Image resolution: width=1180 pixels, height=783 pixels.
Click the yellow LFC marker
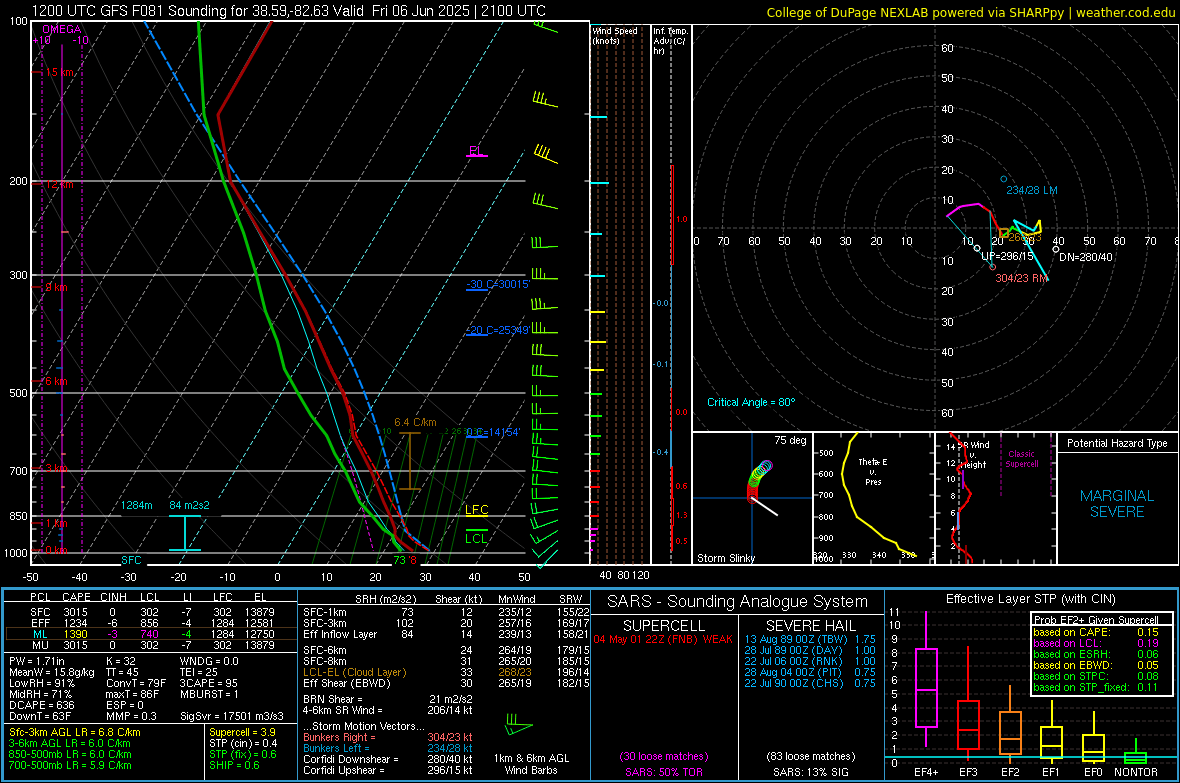click(476, 510)
